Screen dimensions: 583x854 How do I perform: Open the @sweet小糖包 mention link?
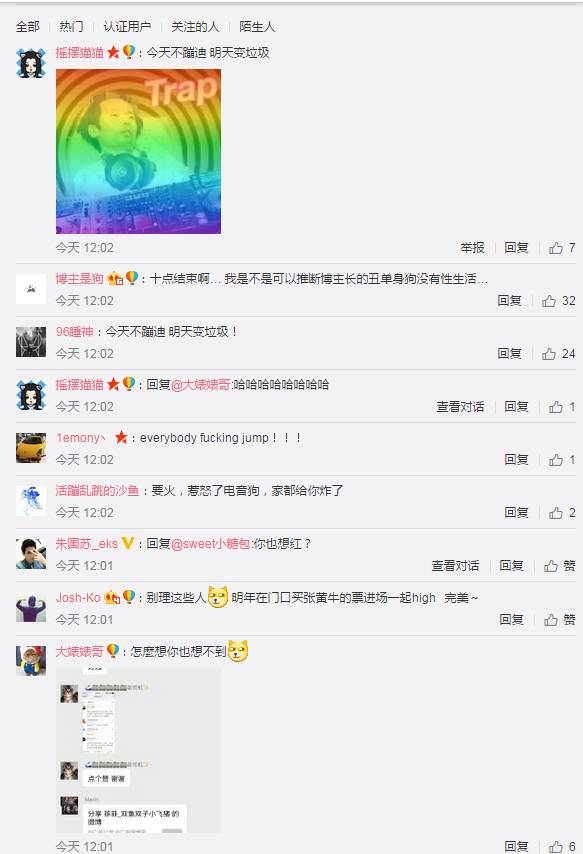[x=211, y=544]
